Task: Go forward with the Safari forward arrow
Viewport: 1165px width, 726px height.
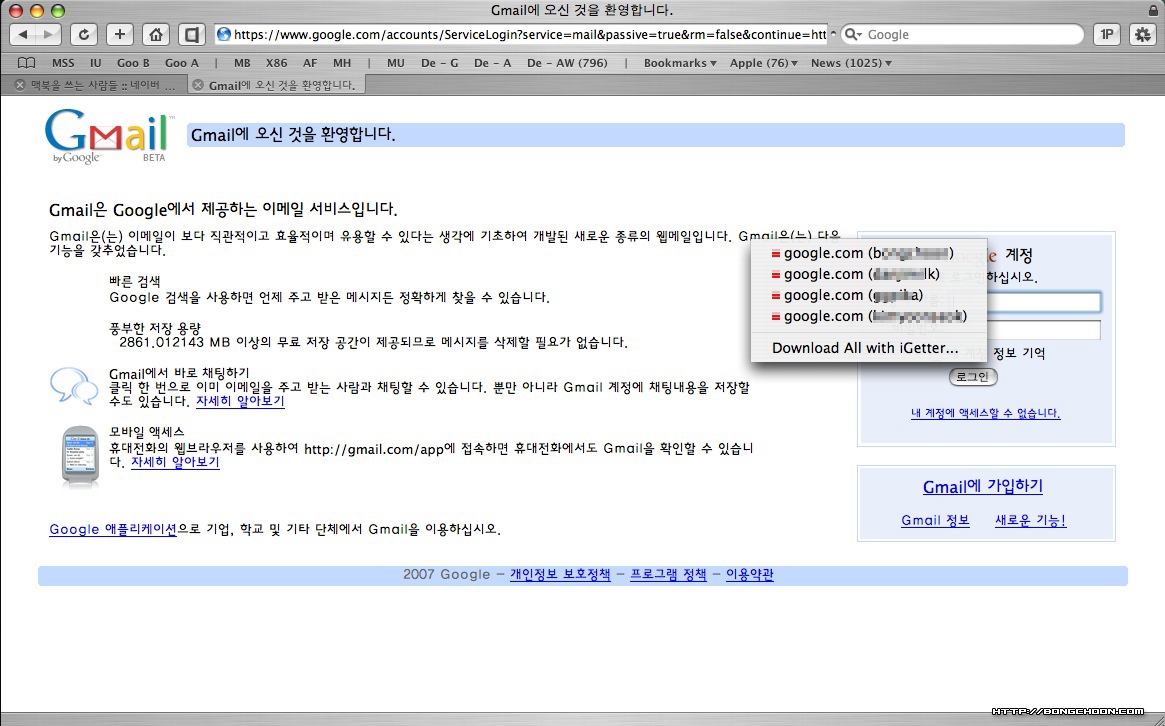Action: tap(48, 34)
